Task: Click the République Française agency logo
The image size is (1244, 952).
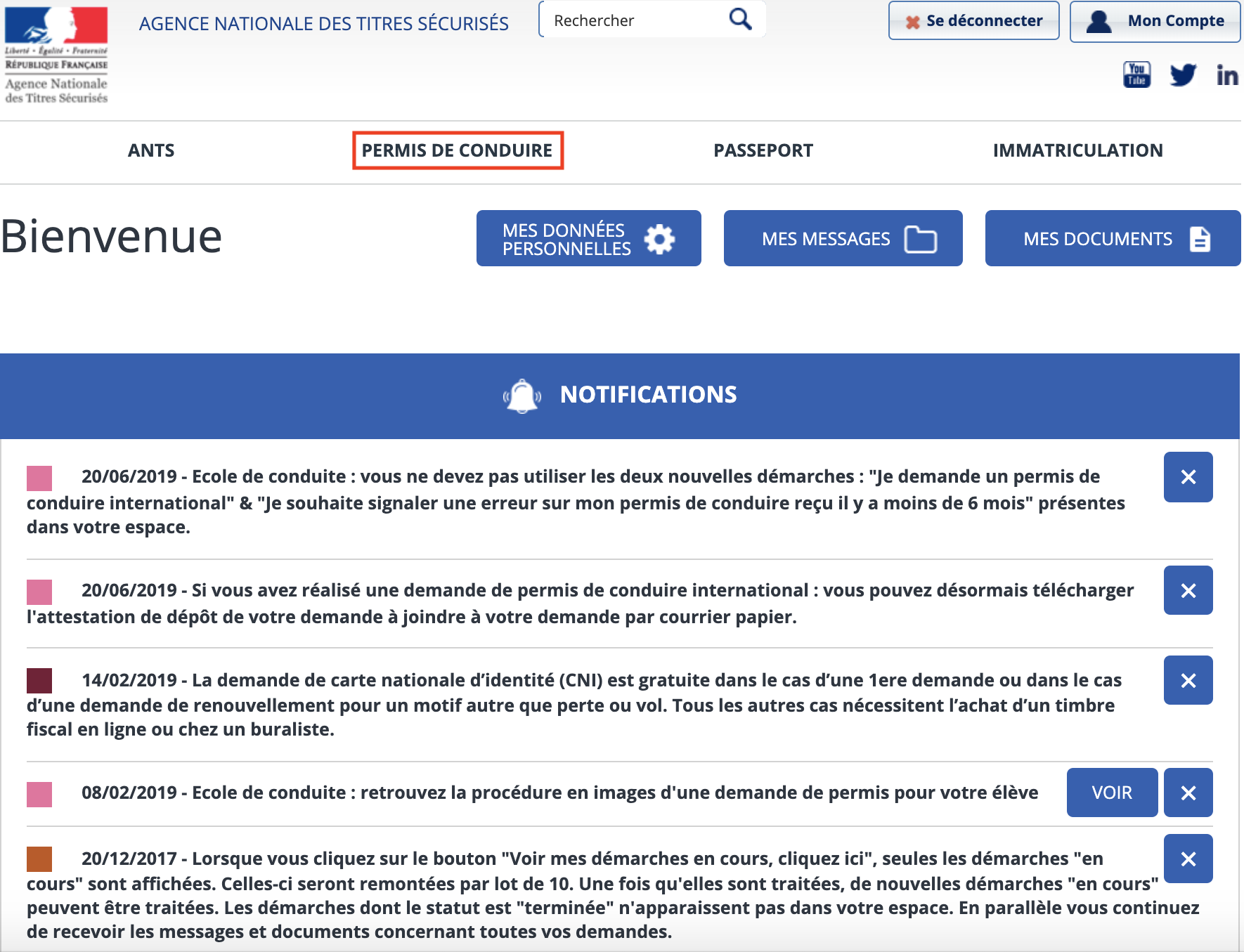Action: [56, 56]
